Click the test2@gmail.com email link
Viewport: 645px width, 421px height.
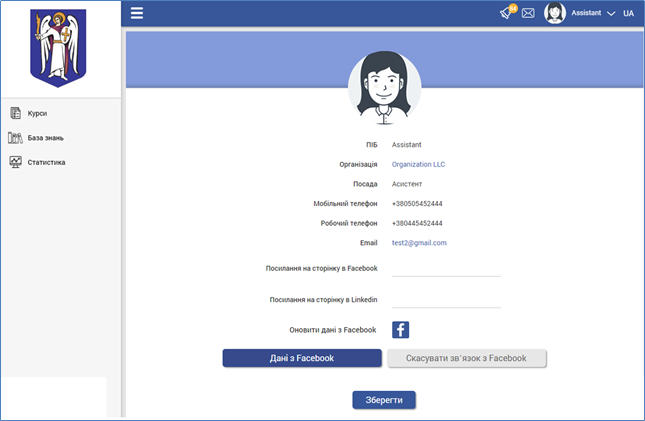419,243
